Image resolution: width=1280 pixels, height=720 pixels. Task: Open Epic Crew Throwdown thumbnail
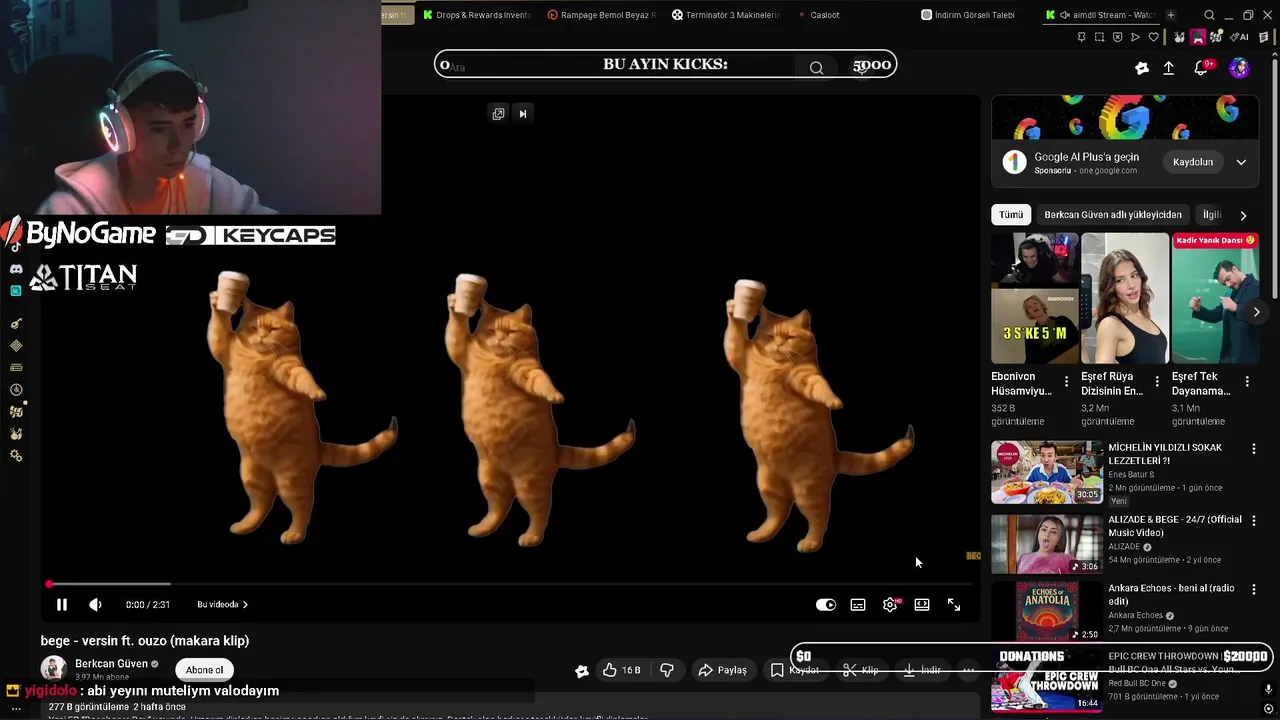pos(1047,683)
